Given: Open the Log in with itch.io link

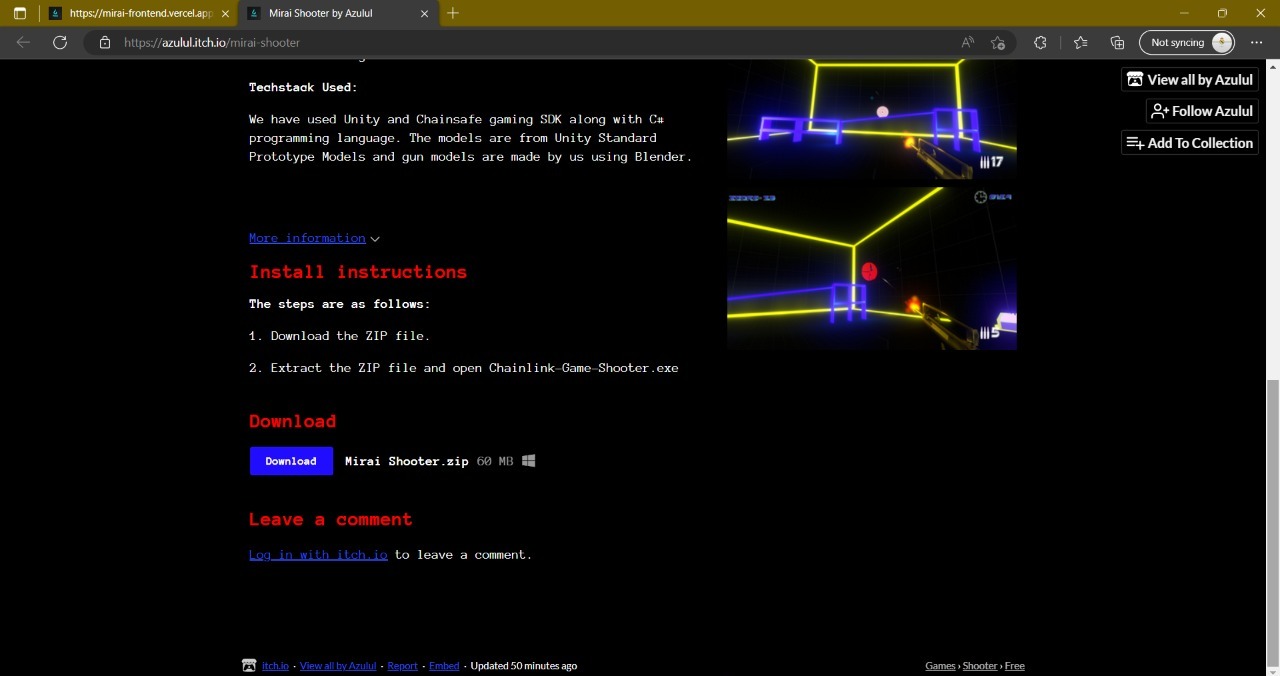Looking at the screenshot, I should click(x=318, y=554).
